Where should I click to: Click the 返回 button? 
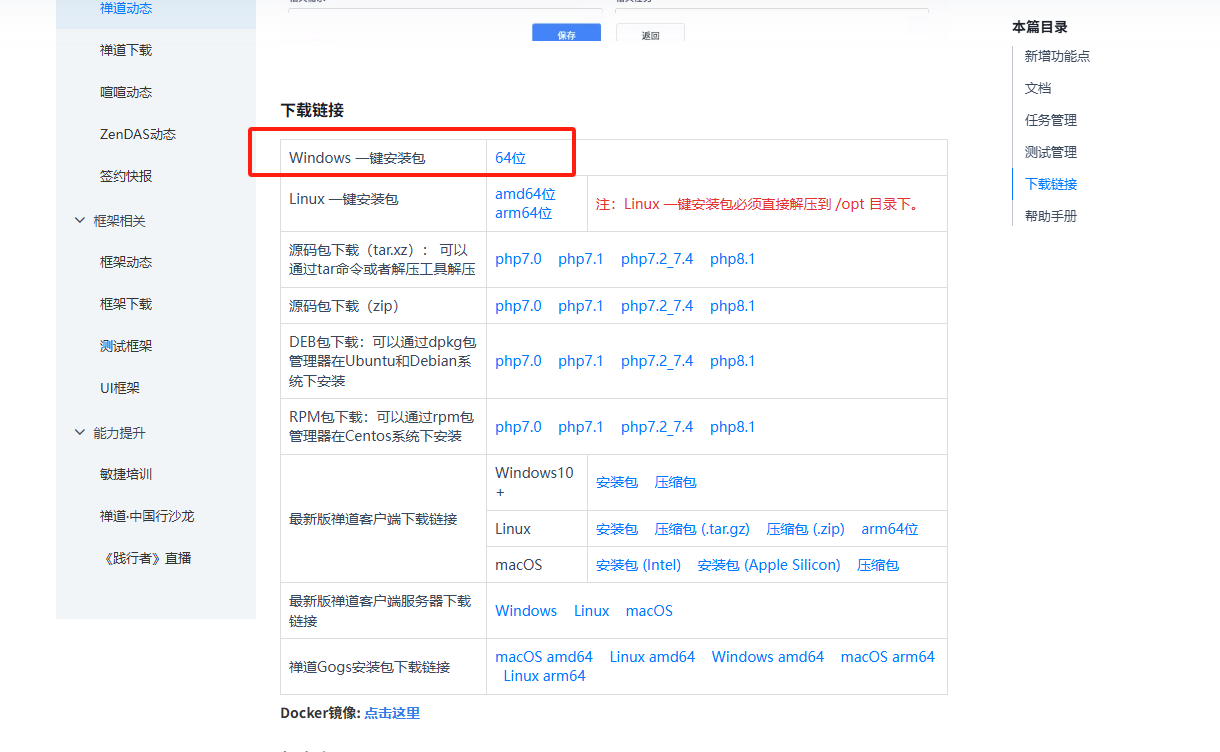[x=650, y=34]
